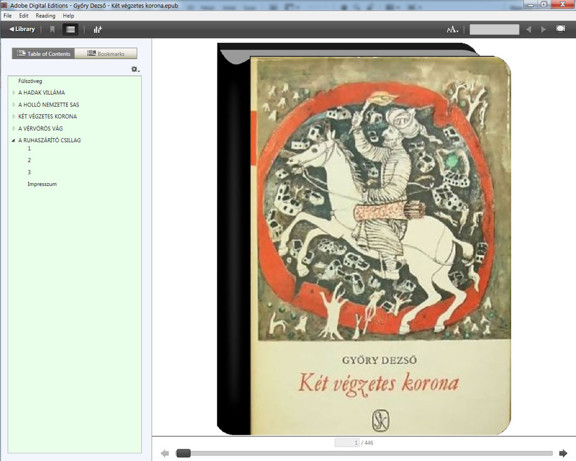
Task: Click the Adobe Digital Editions title bar icon
Action: (x=4, y=5)
